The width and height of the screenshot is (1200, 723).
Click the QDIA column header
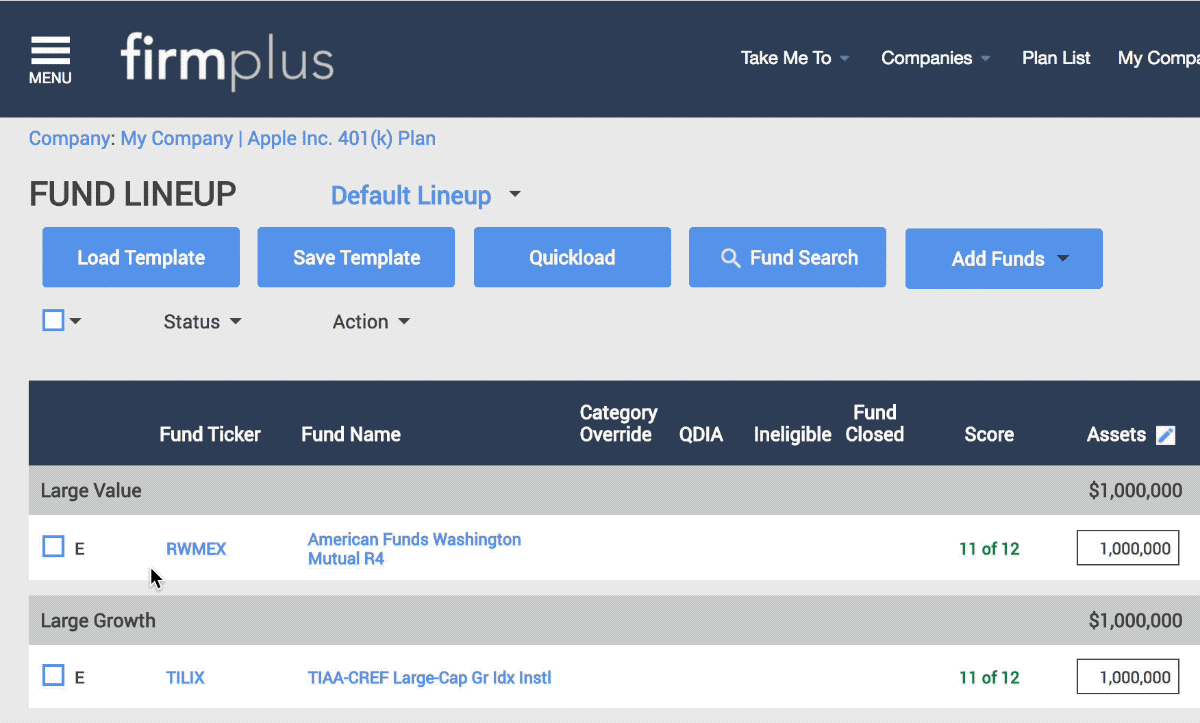point(701,435)
